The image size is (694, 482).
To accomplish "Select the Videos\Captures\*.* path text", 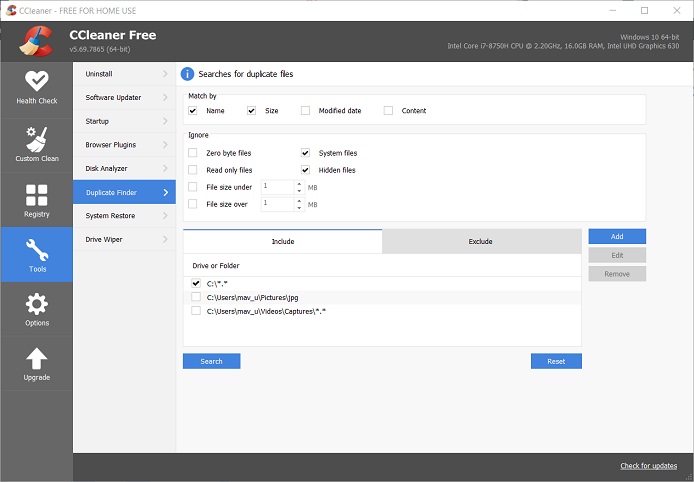I will coord(266,311).
